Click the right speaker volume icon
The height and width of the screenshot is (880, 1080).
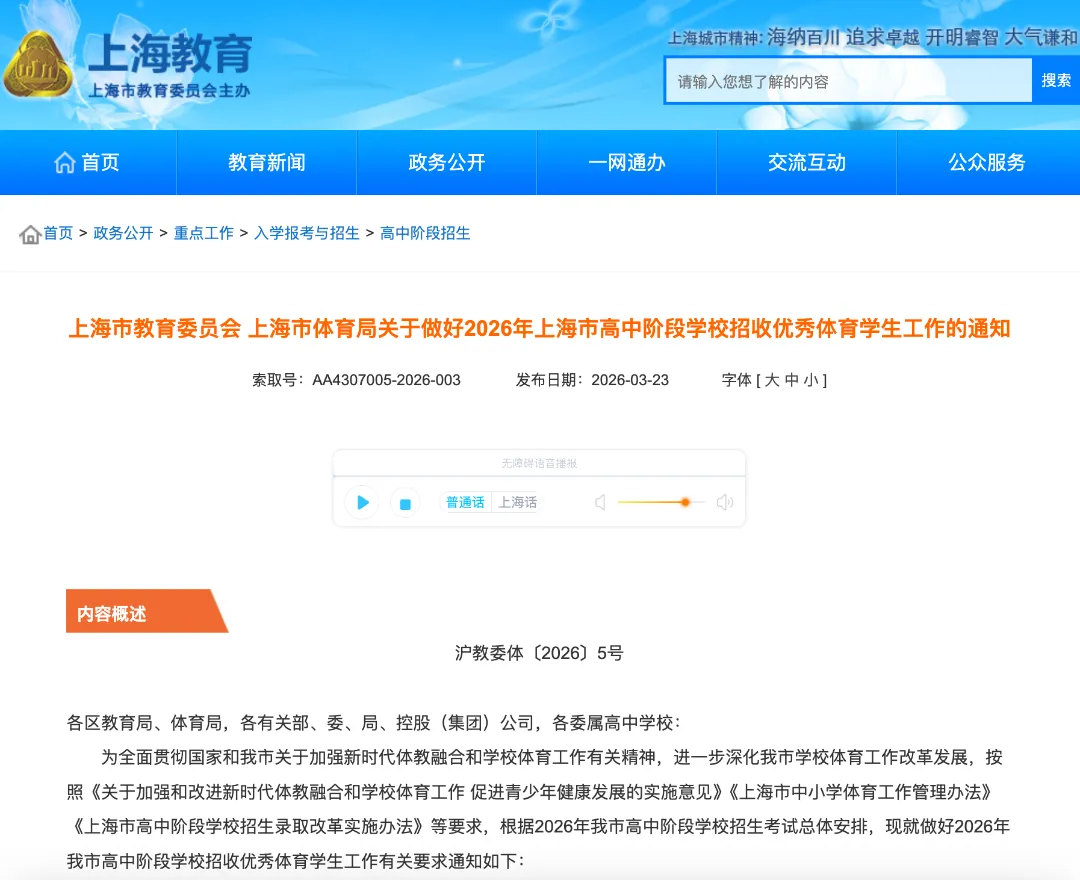pyautogui.click(x=724, y=503)
